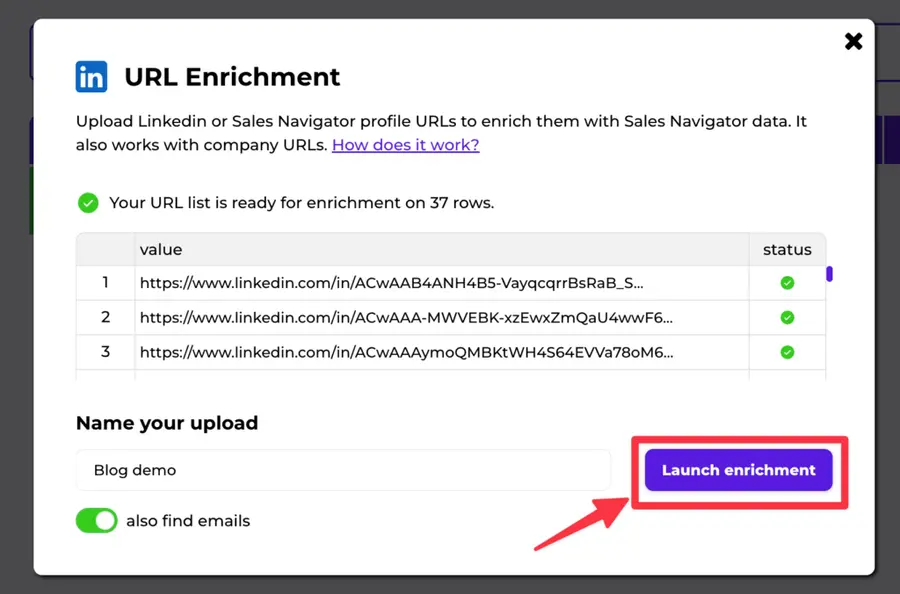Click the 'value' column header
This screenshot has height=594, width=900.
coord(160,249)
